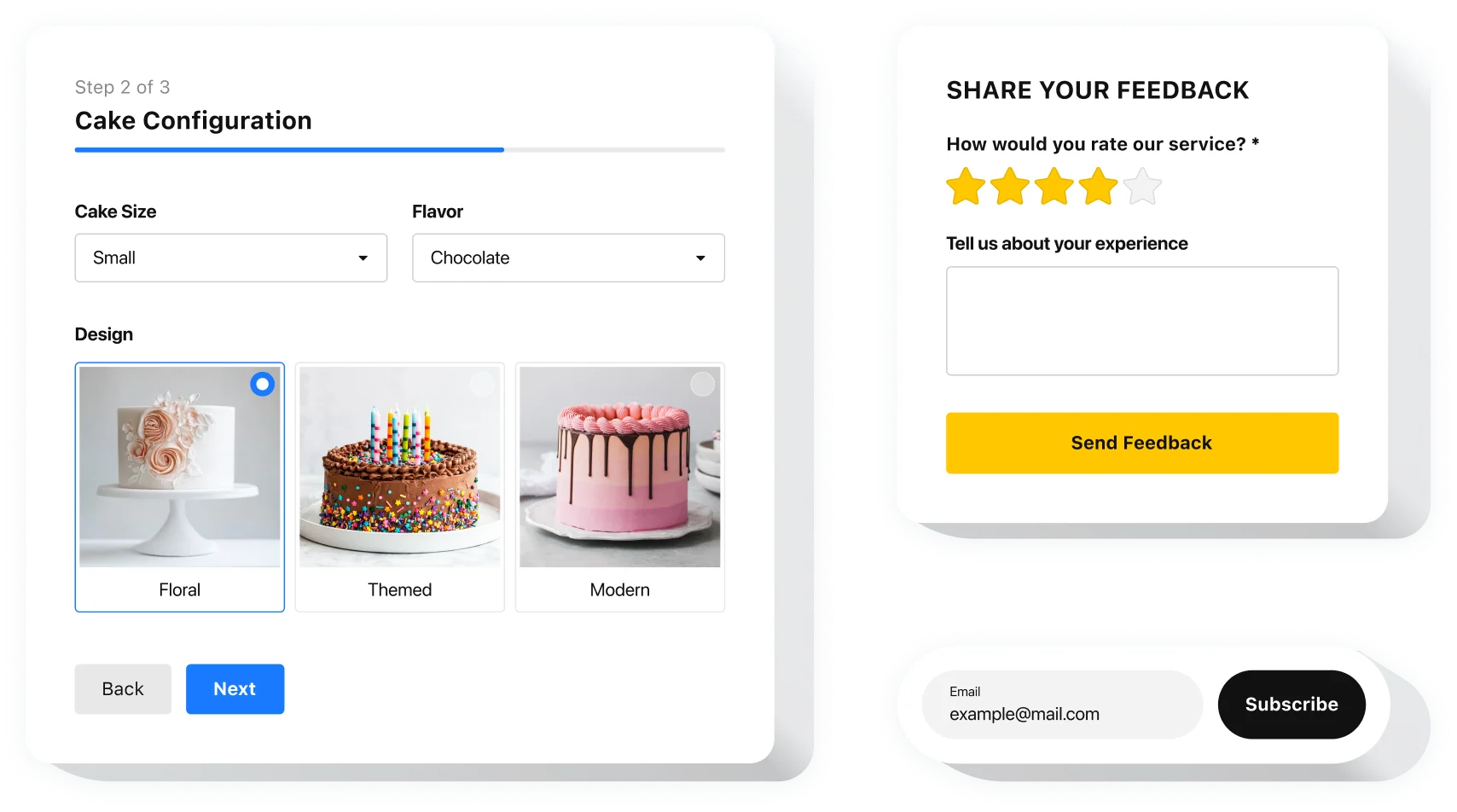
Task: Expand the Chocolate flavor dropdown
Action: tap(569, 258)
